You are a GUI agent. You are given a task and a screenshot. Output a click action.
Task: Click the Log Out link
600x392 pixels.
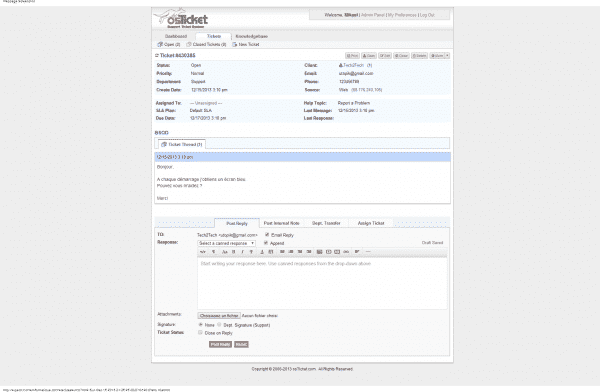pos(427,15)
